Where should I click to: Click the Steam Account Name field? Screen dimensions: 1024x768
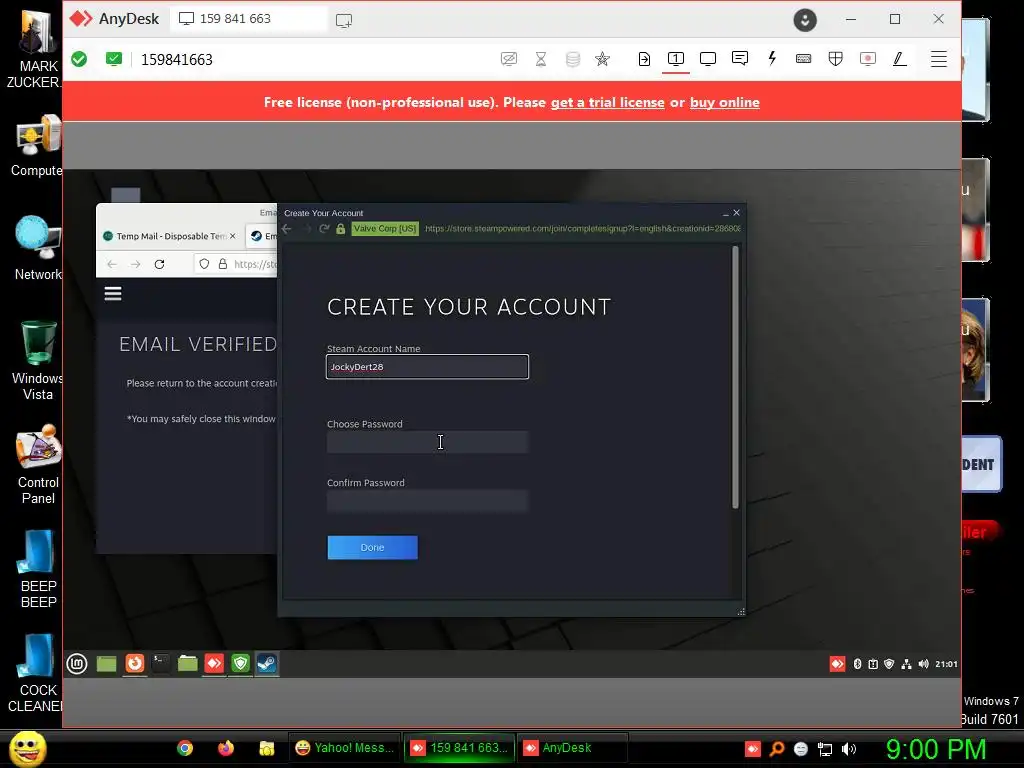[x=427, y=366]
